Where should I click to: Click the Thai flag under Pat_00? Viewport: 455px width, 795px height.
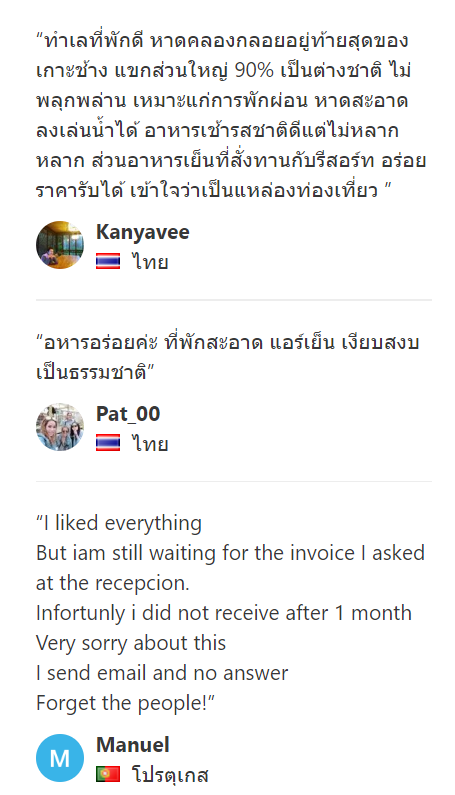click(108, 444)
